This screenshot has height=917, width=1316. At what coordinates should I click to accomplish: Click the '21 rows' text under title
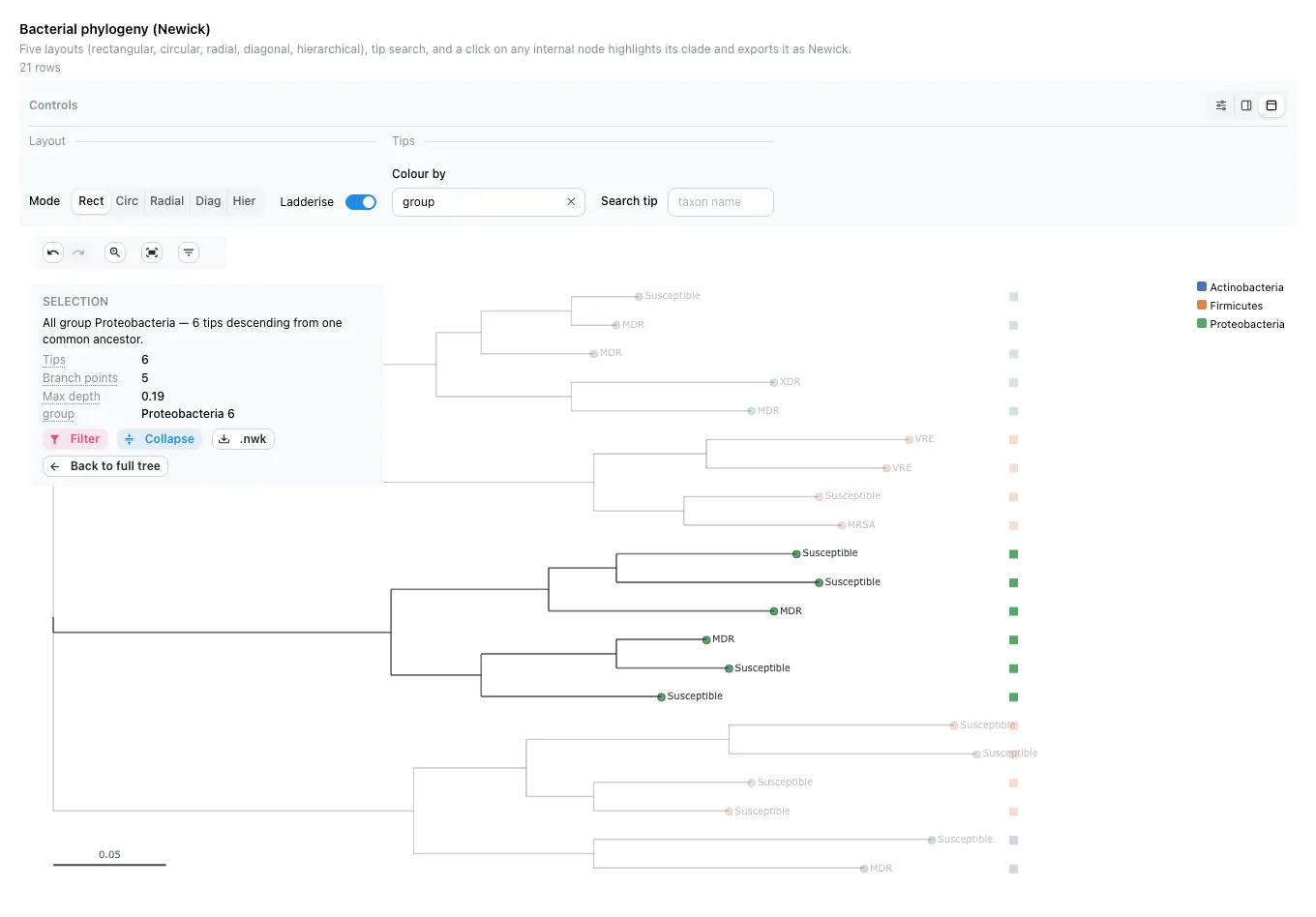point(40,68)
